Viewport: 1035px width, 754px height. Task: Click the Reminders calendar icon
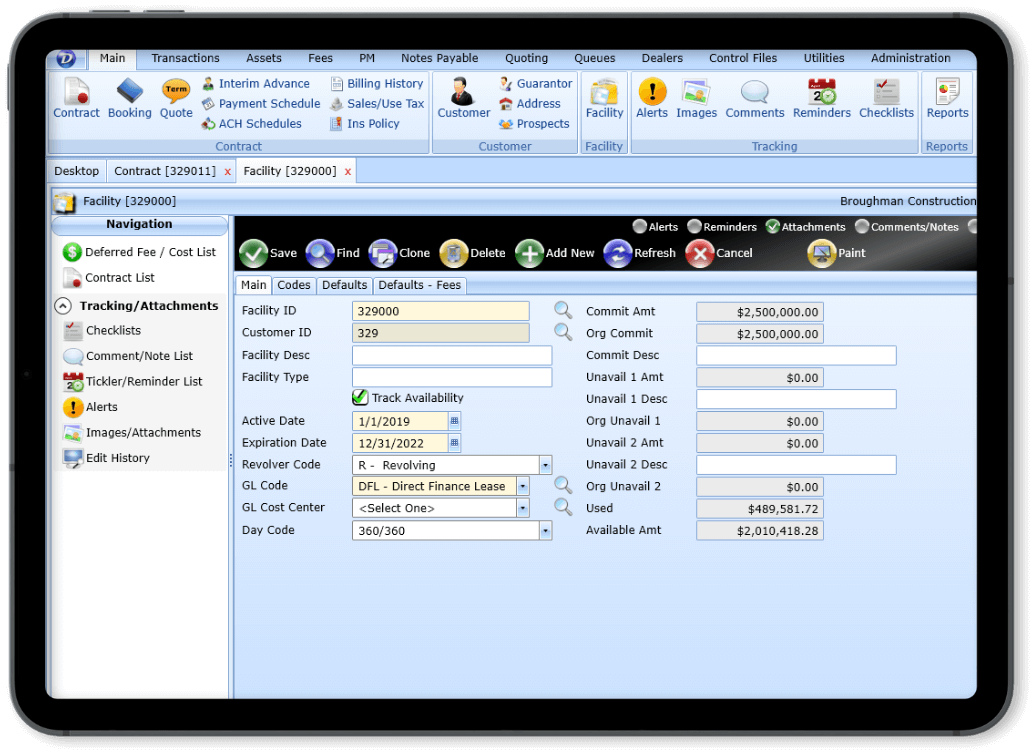pyautogui.click(x=821, y=95)
